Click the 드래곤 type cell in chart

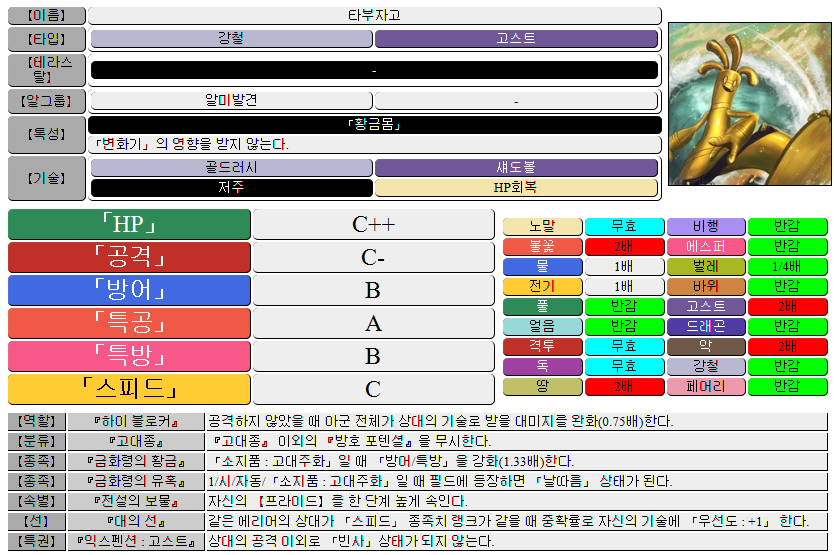point(706,327)
